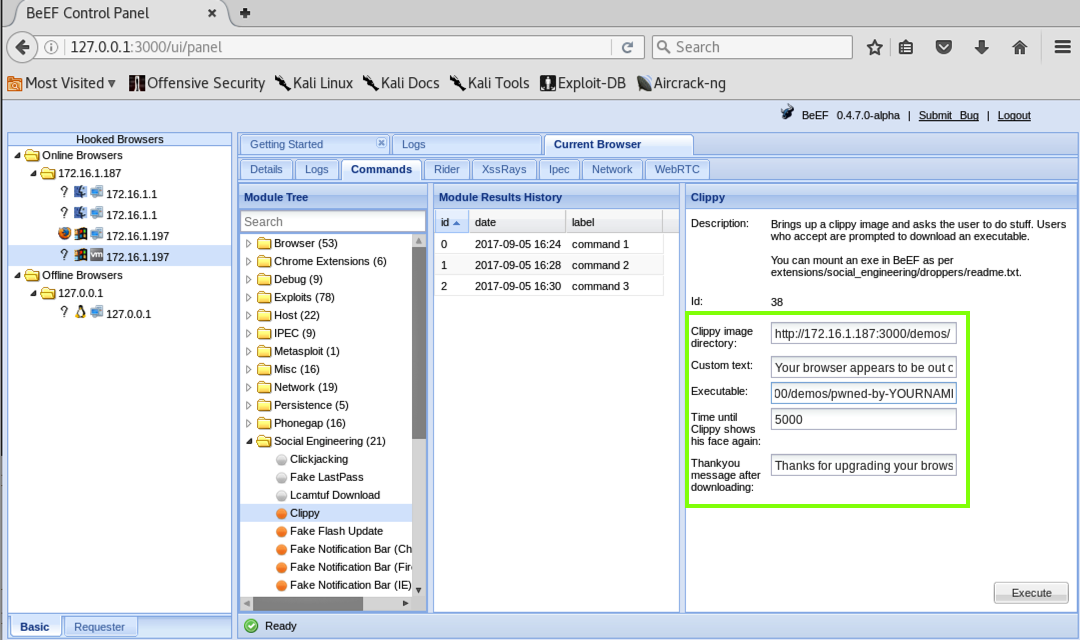Expand the Persistence (5) folder
Screen dimensions: 1080x640
click(x=249, y=405)
